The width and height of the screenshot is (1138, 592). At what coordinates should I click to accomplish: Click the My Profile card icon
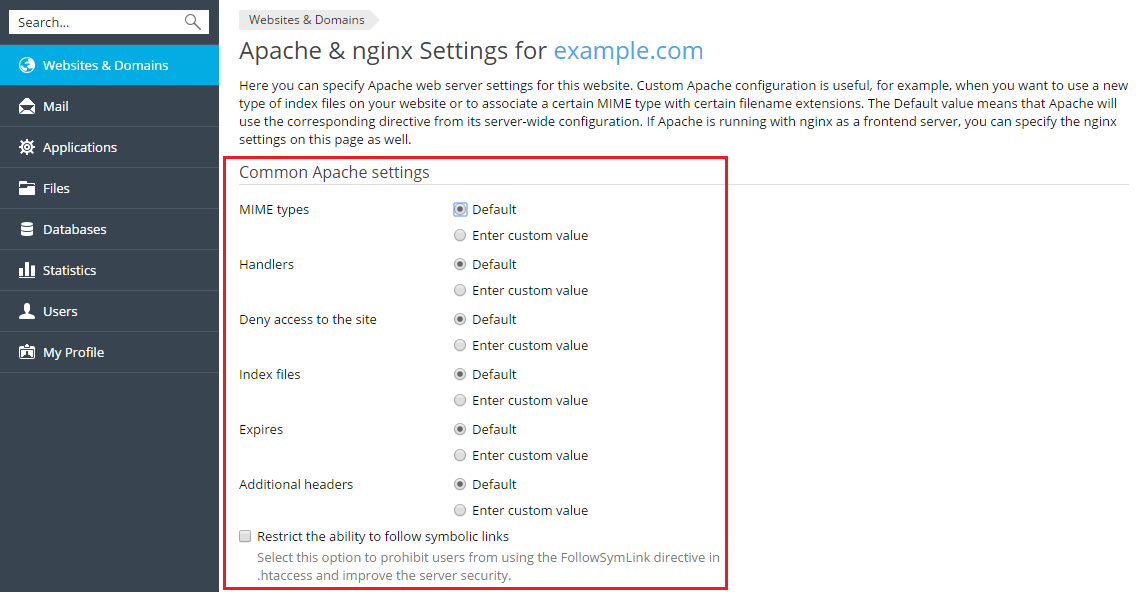coord(27,352)
